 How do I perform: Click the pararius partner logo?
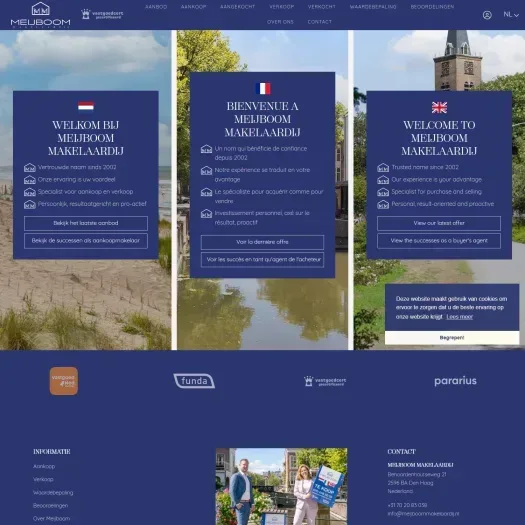455,381
